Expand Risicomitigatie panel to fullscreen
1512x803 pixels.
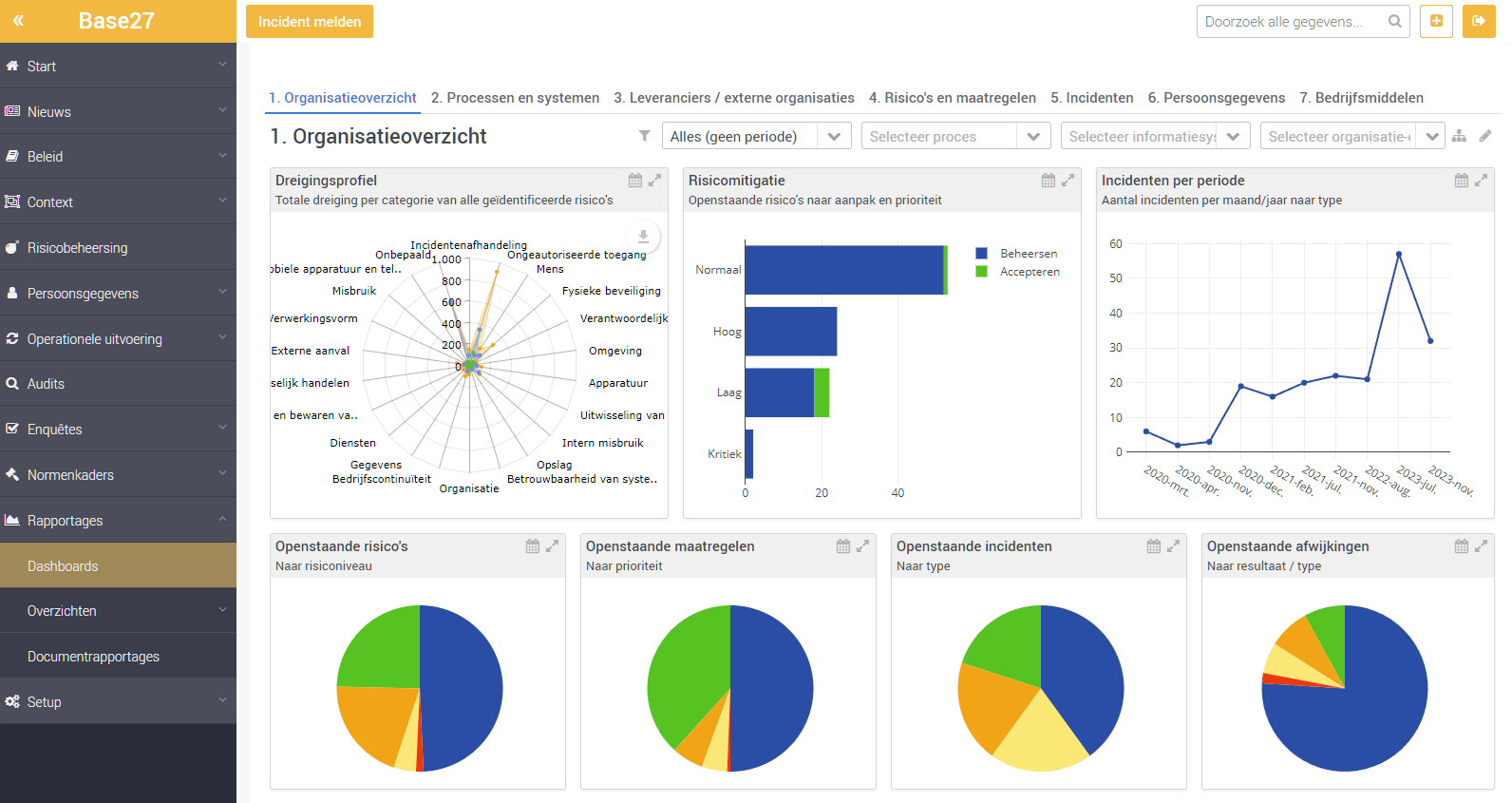pos(1068,181)
